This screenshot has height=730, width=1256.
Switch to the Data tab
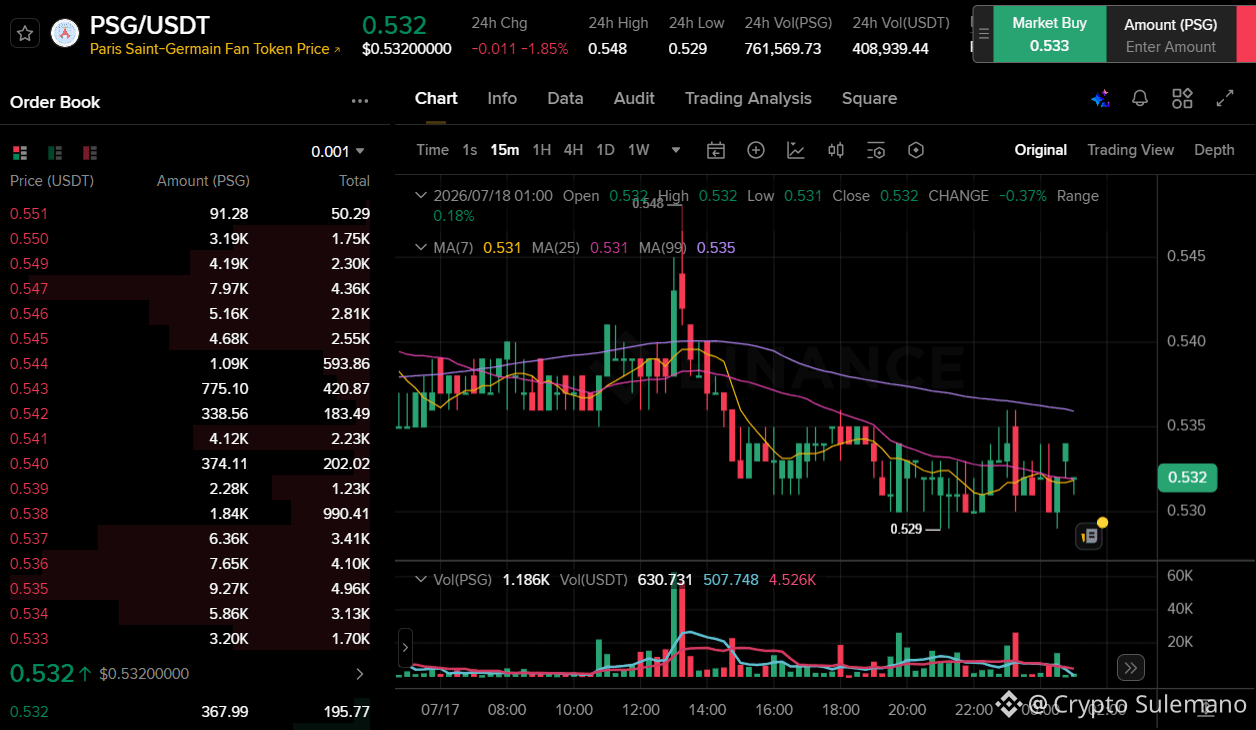click(565, 98)
